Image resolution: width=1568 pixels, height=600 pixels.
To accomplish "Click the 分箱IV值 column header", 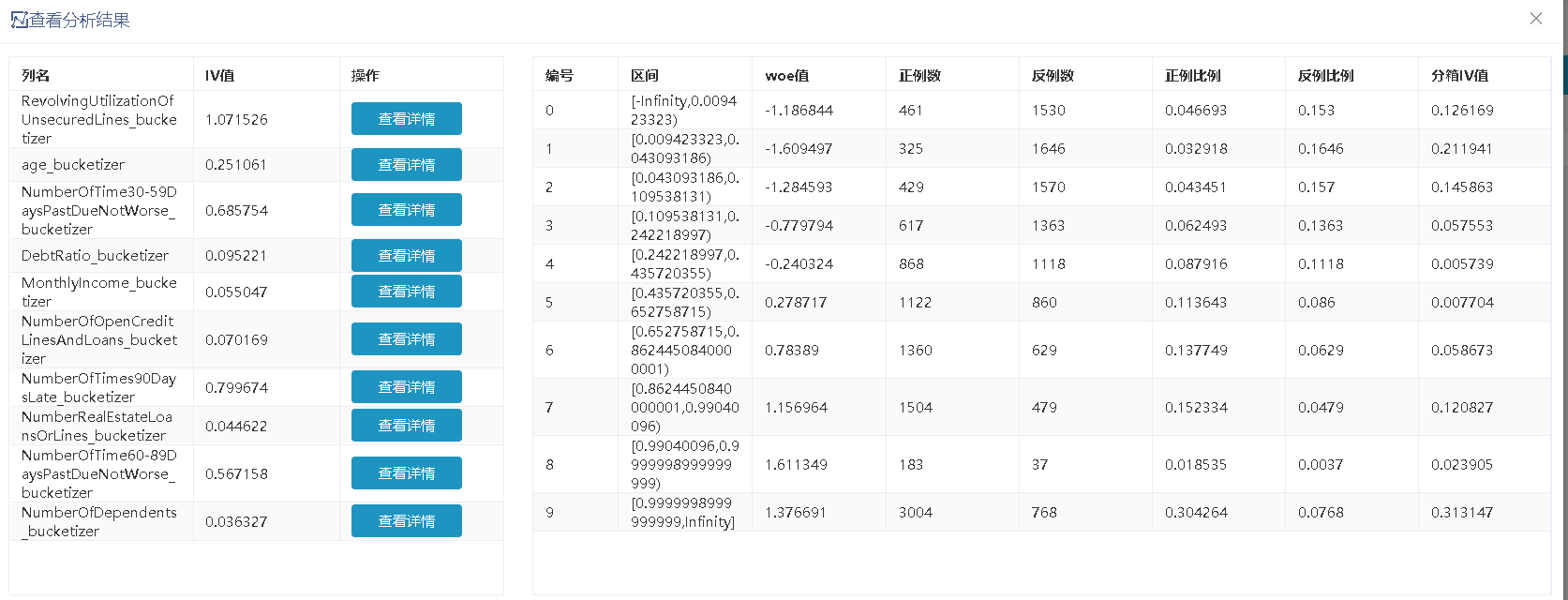I will click(1459, 75).
